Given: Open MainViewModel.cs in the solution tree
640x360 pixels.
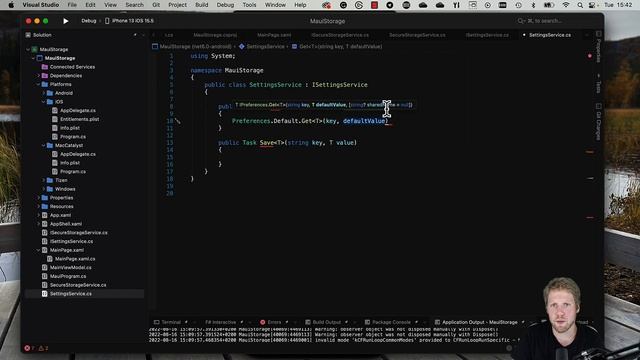Looking at the screenshot, I should pos(70,267).
